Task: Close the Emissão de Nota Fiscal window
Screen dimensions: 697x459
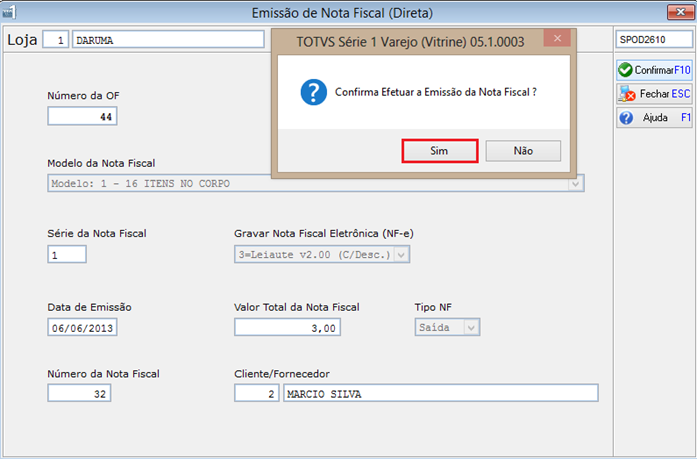Action: (680, 12)
